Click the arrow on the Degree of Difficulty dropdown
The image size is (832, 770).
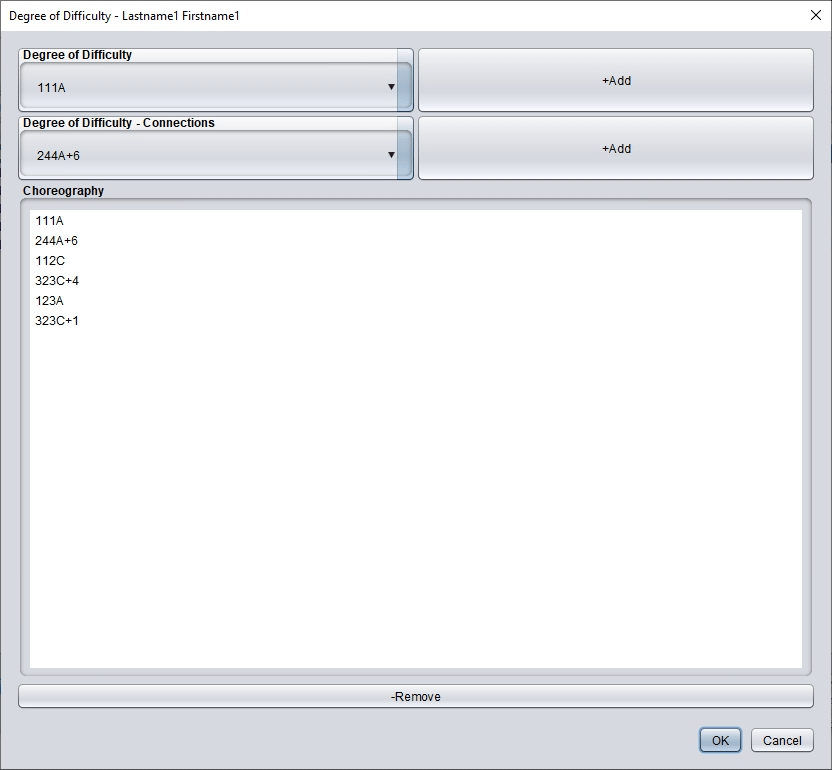391,87
